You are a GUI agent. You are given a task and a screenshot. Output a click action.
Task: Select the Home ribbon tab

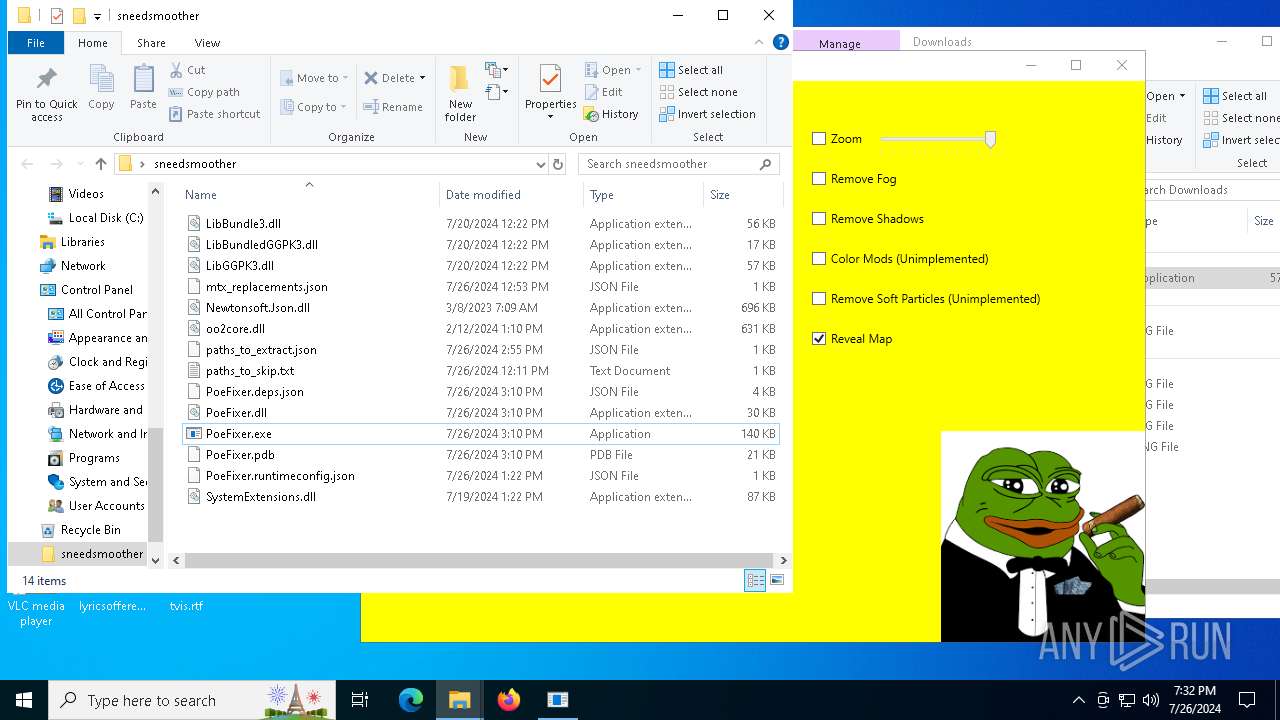(93, 43)
